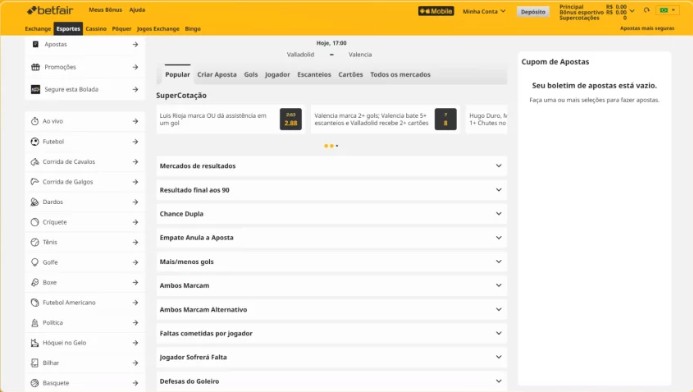Click the refresh balance icon

[x=647, y=10]
